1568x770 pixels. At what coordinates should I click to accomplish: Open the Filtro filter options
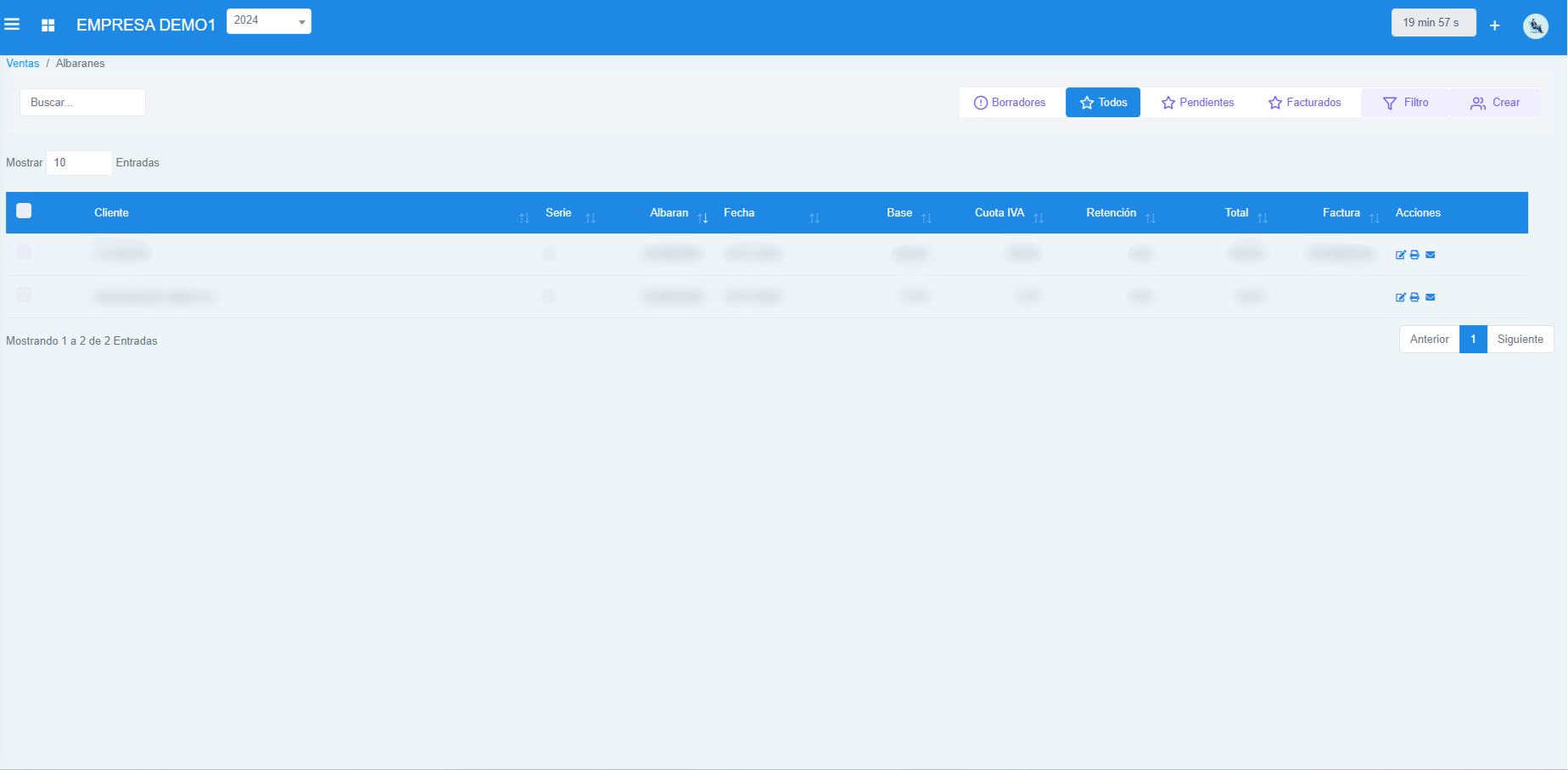tap(1405, 103)
